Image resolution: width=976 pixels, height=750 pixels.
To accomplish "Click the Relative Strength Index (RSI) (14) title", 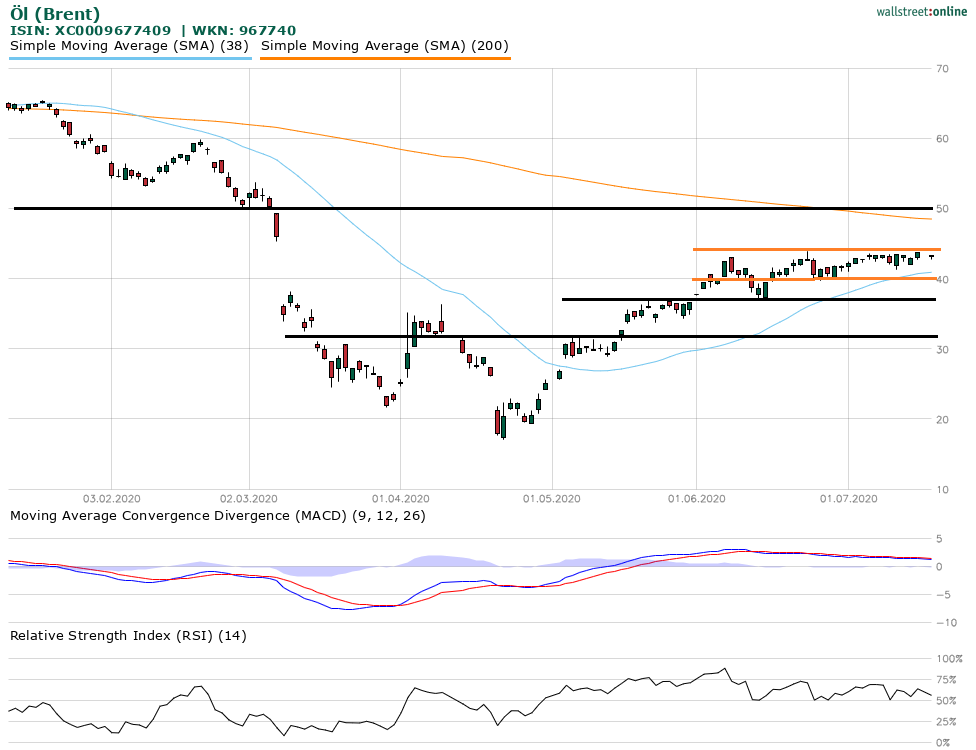I will [128, 635].
